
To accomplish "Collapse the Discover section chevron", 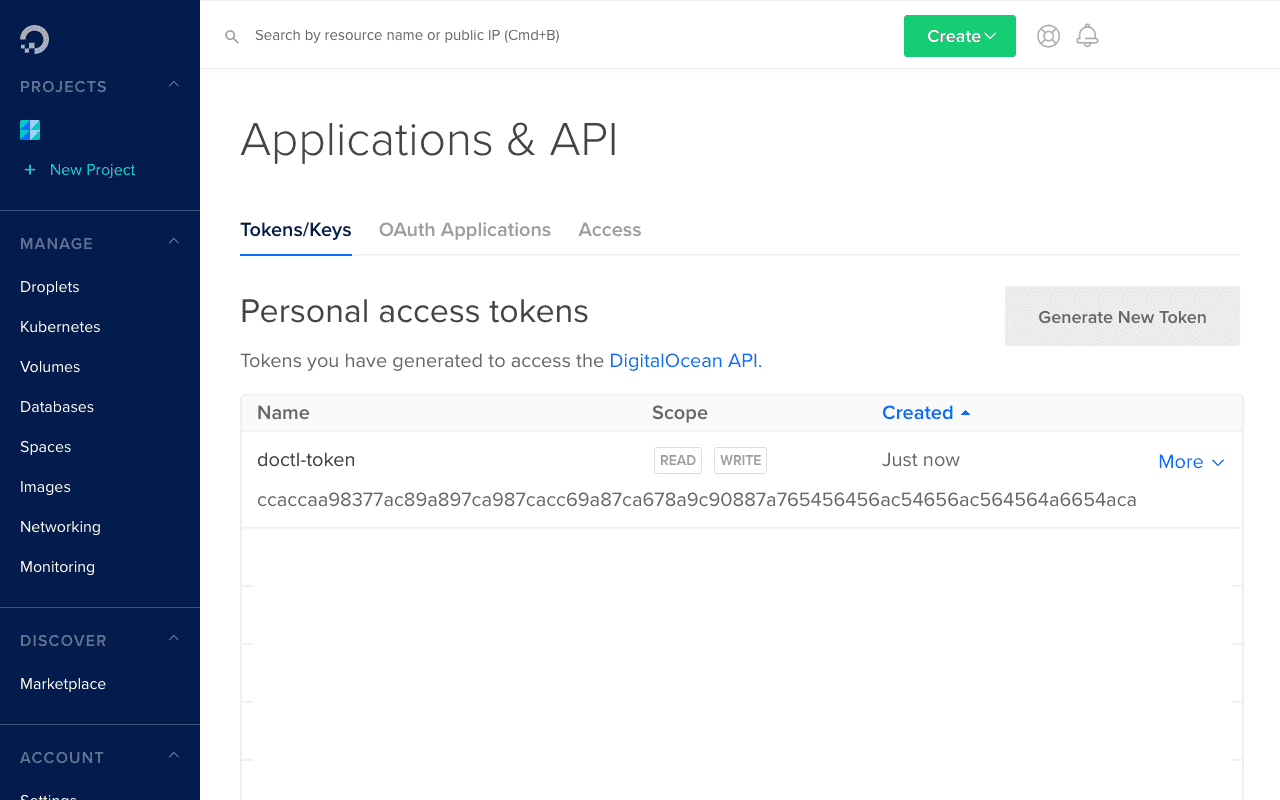I will (174, 639).
